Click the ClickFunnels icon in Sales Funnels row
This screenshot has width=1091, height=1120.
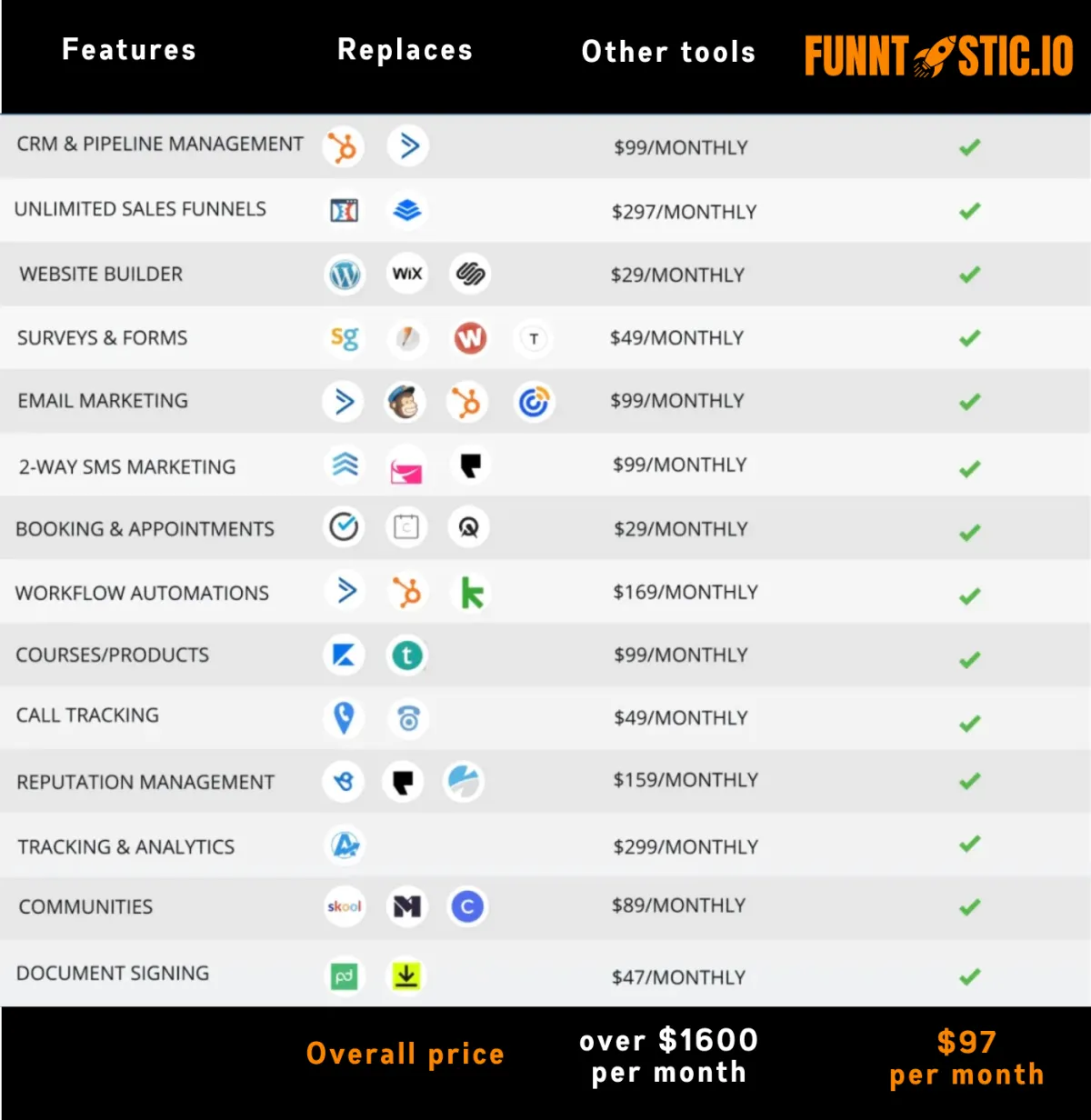[344, 211]
